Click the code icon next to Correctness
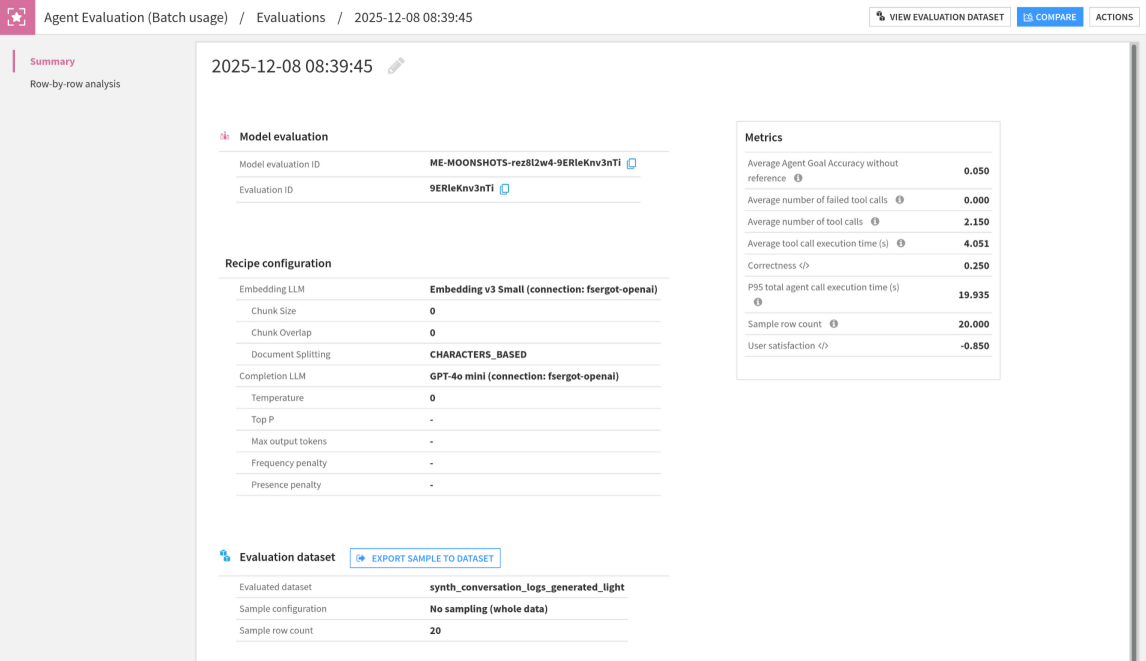Image resolution: width=1146 pixels, height=661 pixels. point(805,266)
